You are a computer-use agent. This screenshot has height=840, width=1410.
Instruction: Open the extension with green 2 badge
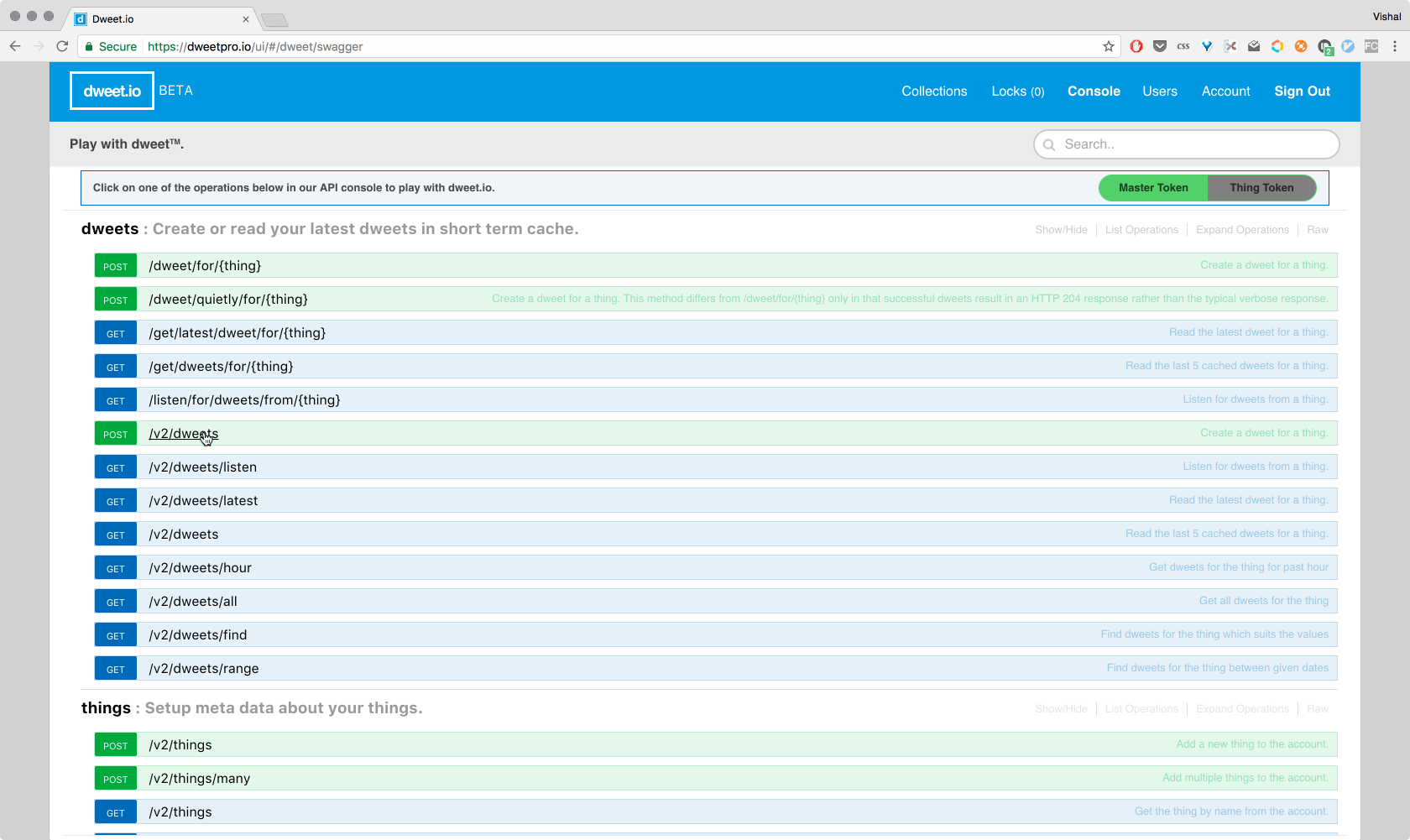1325,47
